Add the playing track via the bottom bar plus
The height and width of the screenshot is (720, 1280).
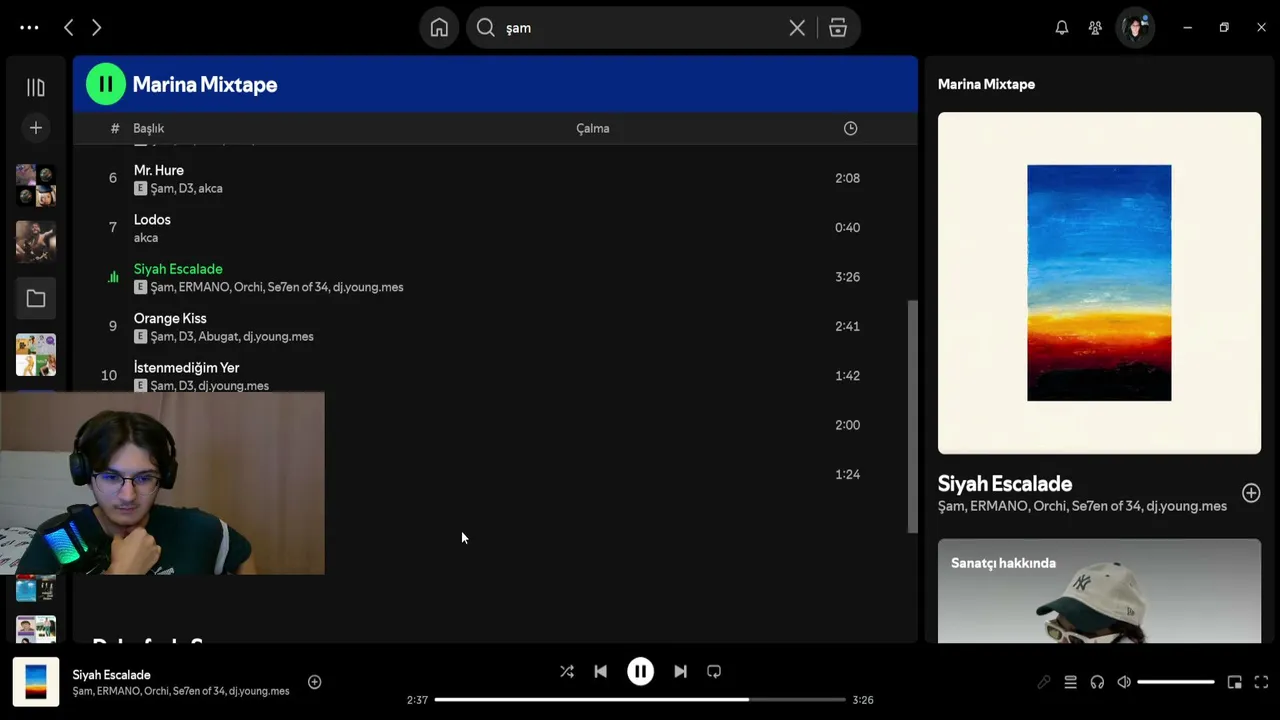314,682
